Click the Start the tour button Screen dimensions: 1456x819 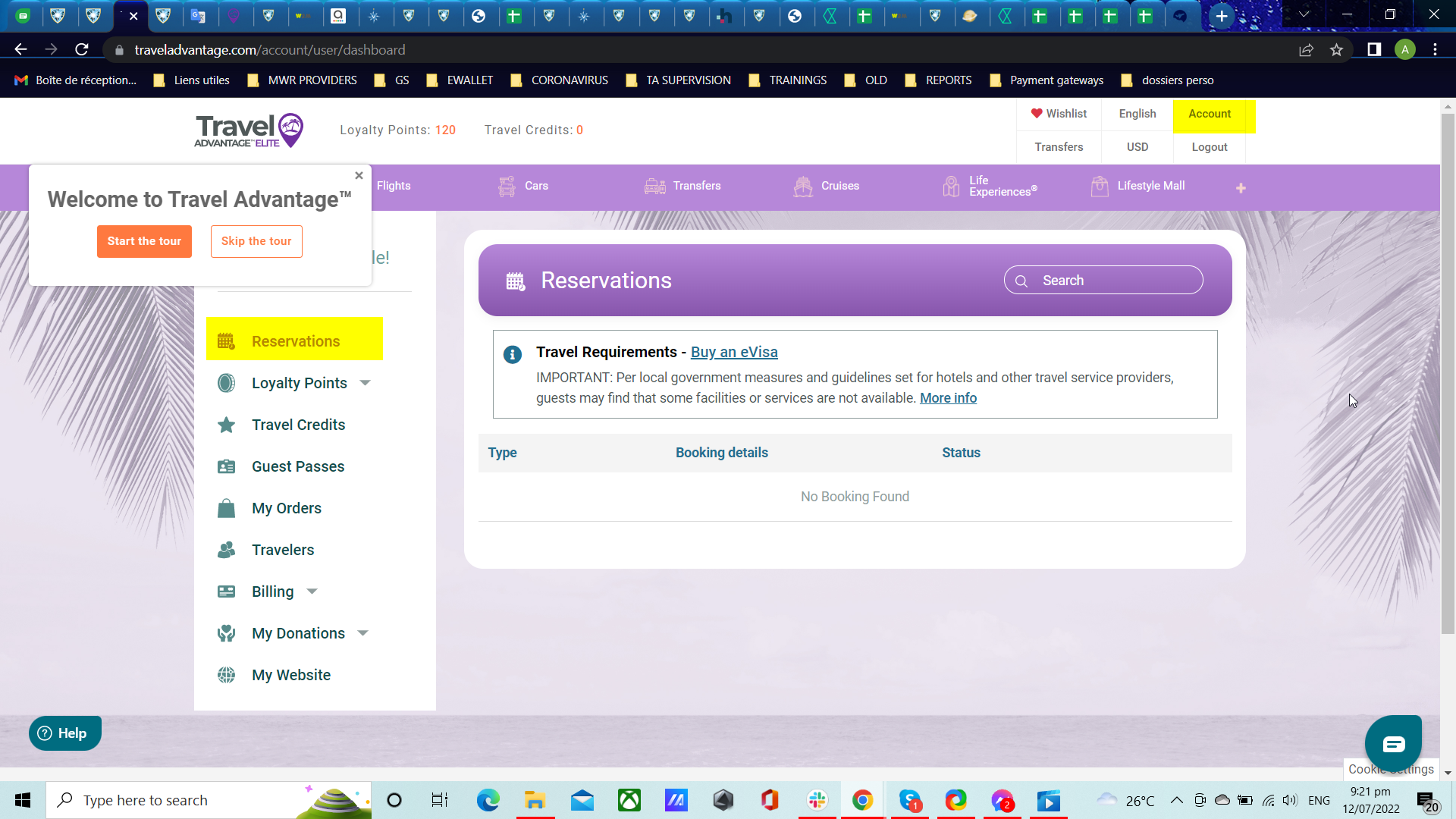tap(144, 241)
